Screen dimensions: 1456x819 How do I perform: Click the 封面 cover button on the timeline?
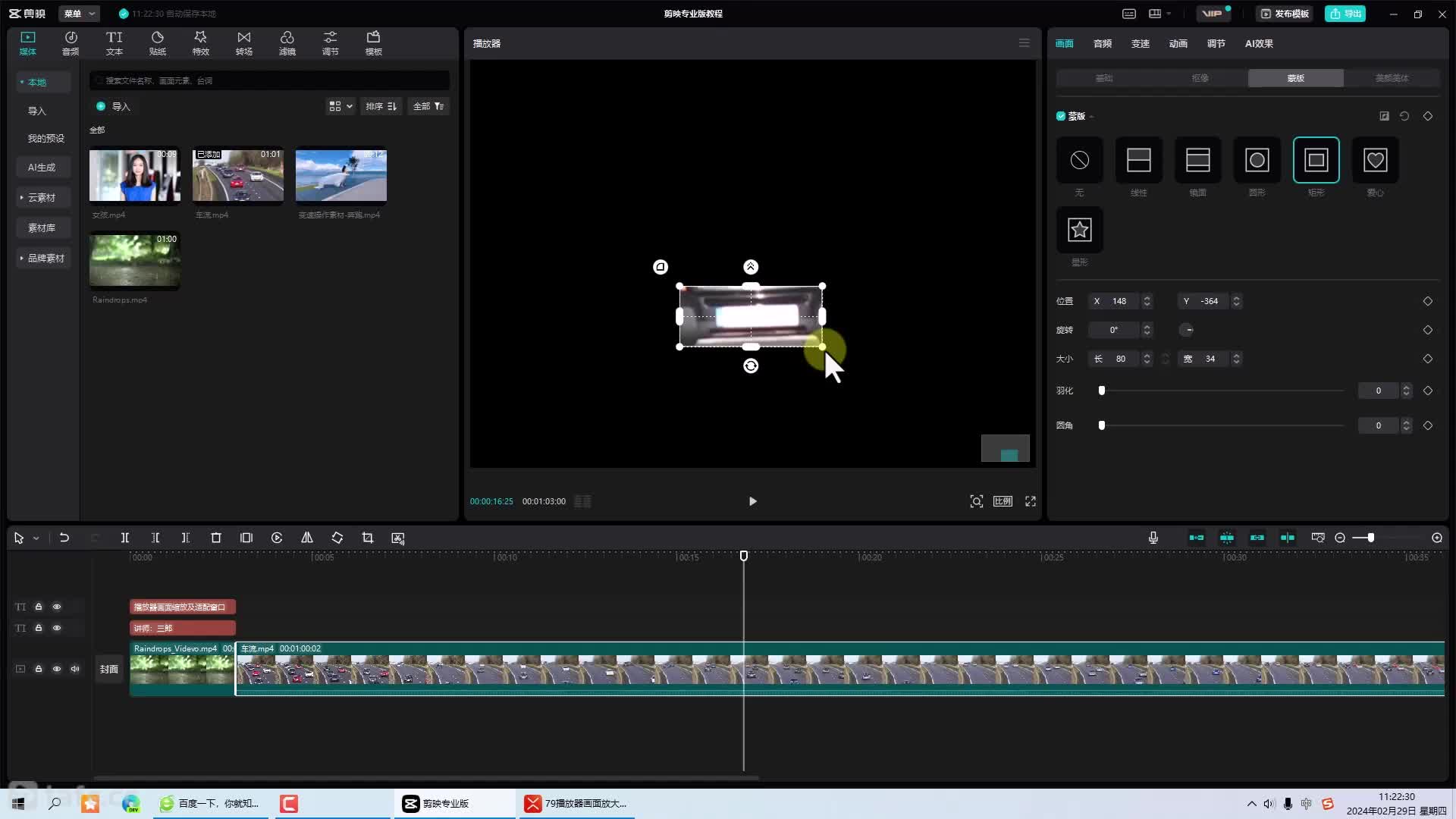point(109,669)
